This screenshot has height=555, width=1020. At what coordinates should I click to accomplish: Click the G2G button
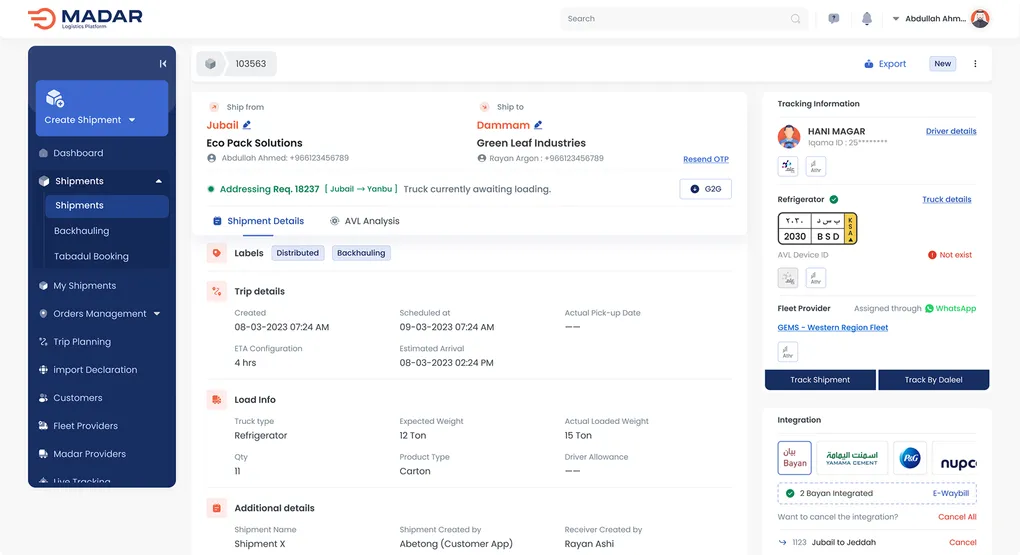pos(705,189)
